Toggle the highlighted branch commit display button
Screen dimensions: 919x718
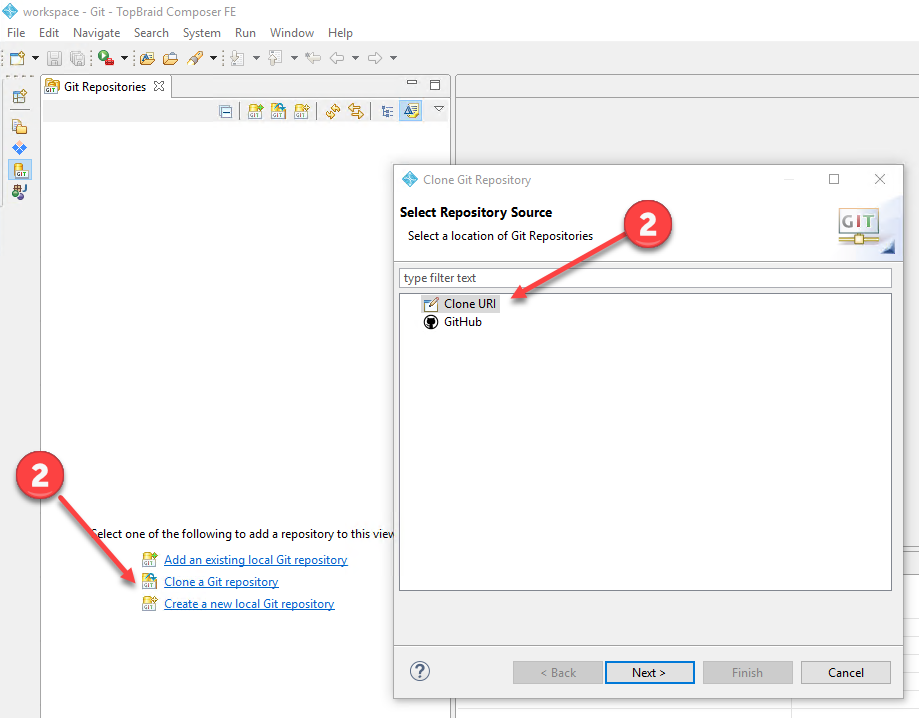[x=410, y=111]
